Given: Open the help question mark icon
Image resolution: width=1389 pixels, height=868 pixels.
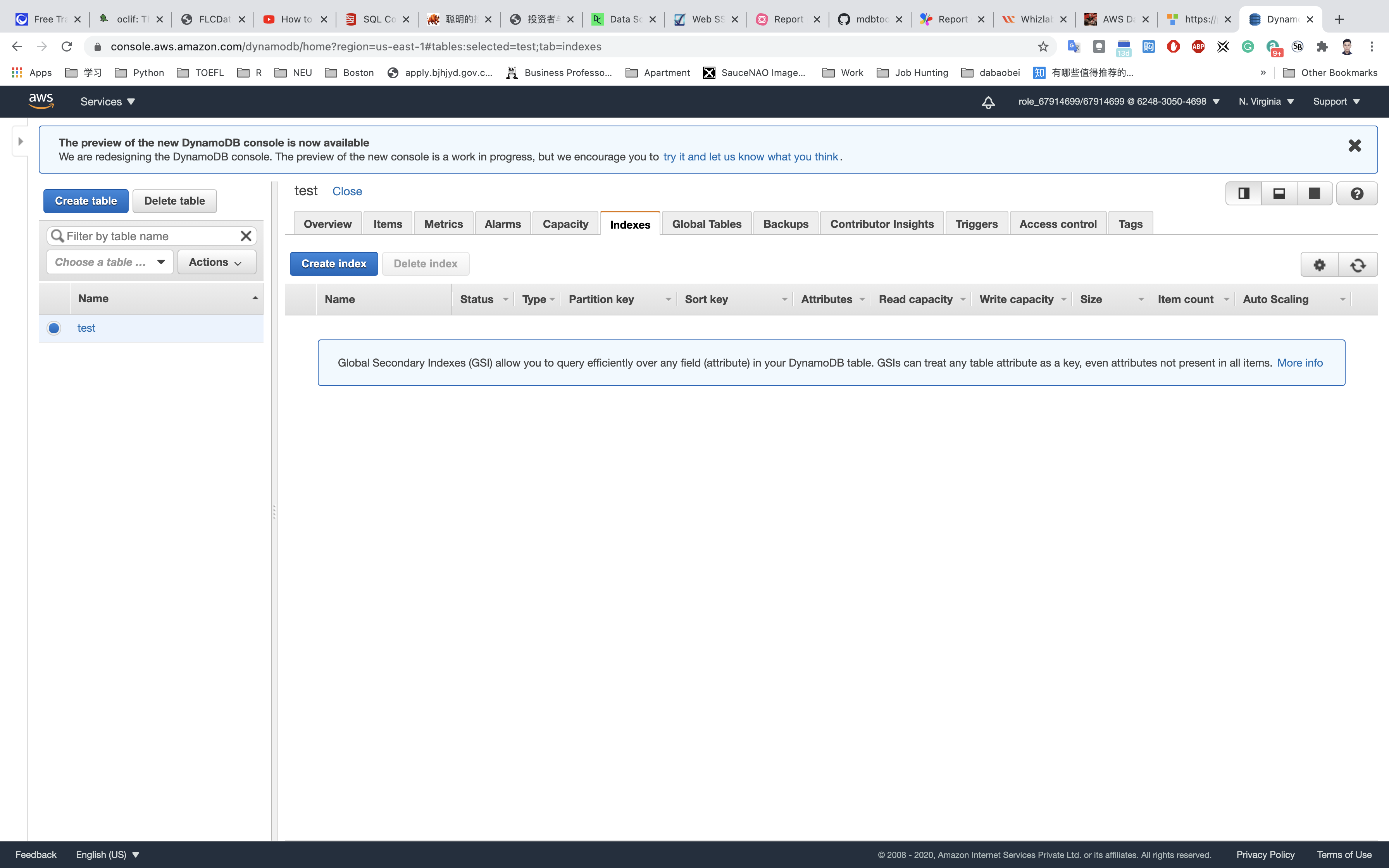Looking at the screenshot, I should click(x=1357, y=193).
